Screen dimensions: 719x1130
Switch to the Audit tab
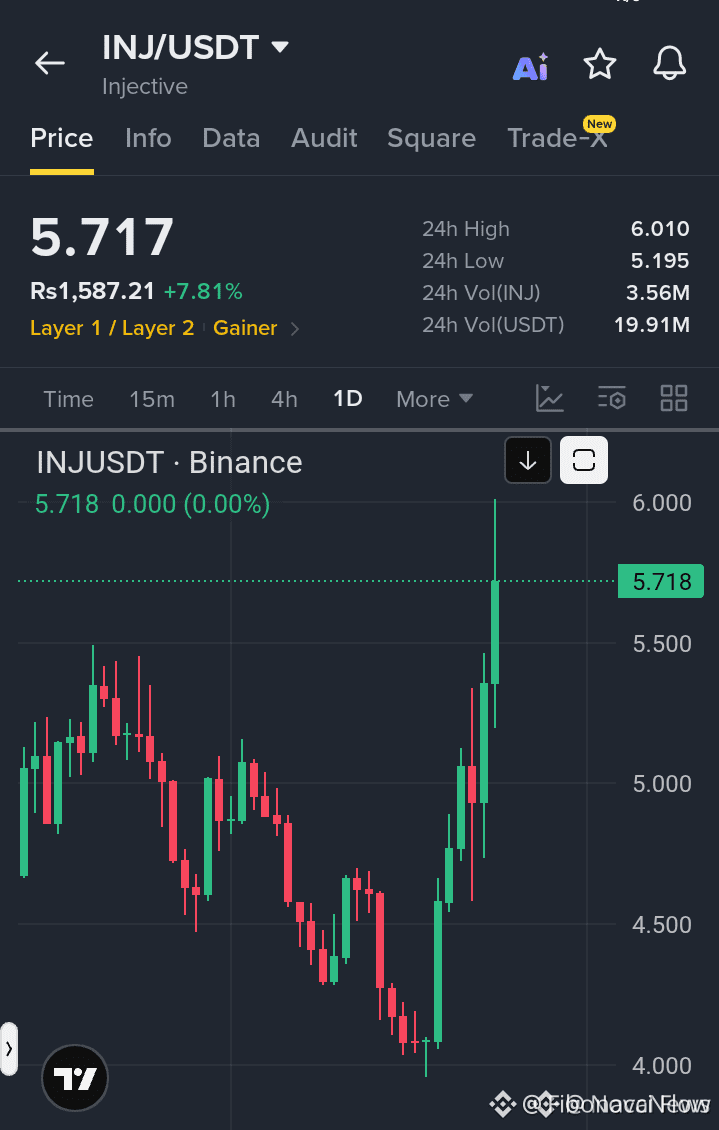coord(324,138)
